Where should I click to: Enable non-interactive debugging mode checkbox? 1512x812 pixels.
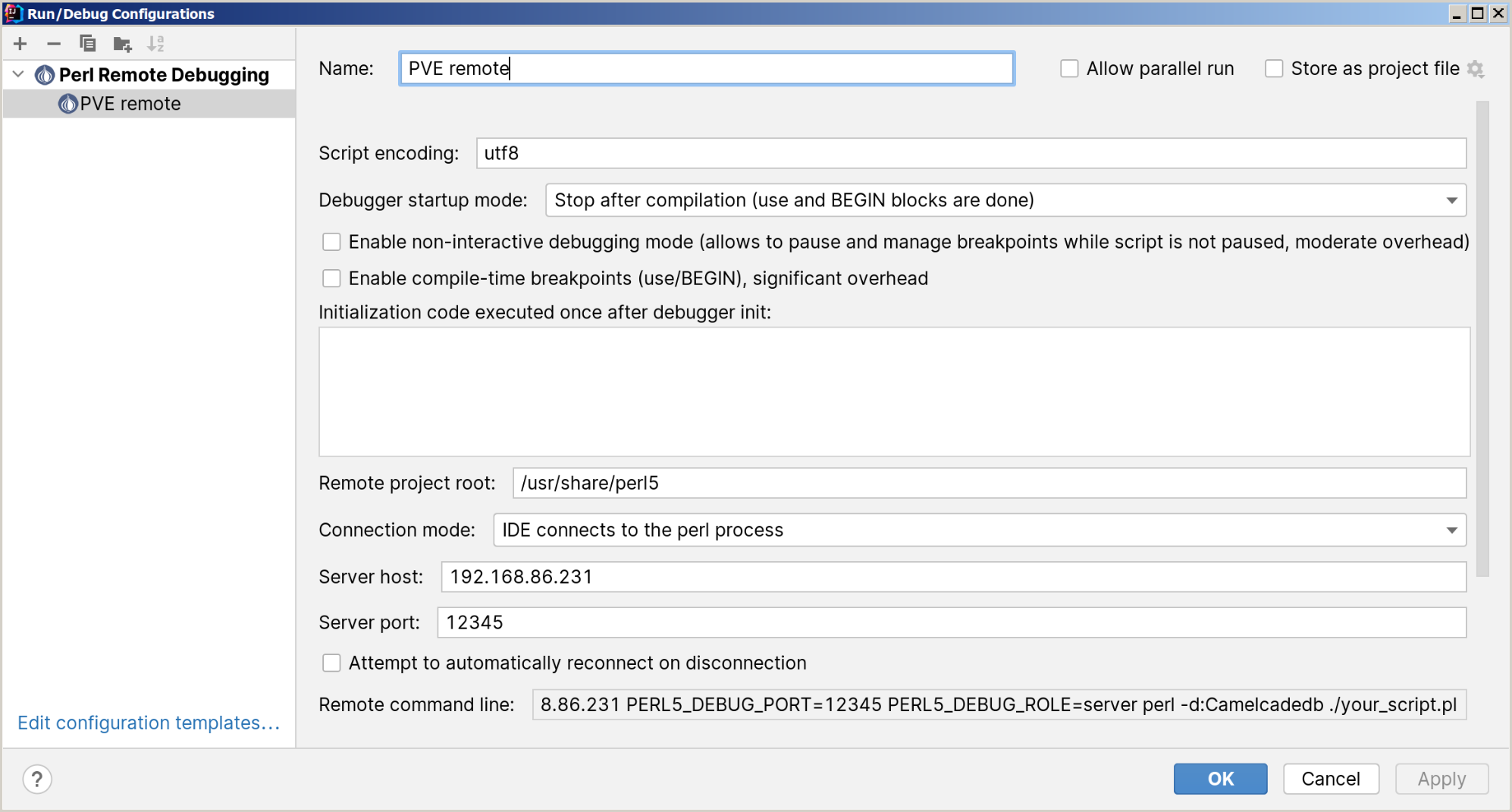click(x=331, y=242)
